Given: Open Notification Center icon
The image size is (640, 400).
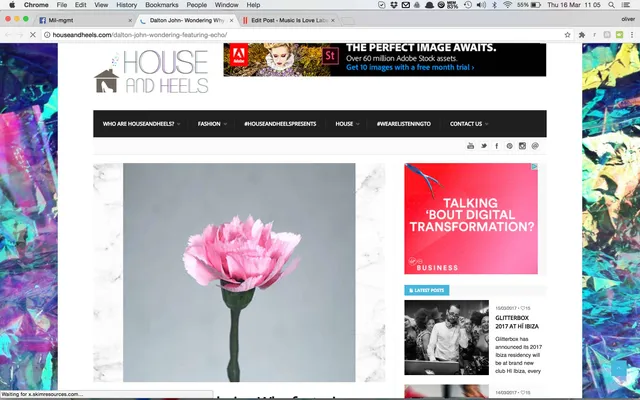Looking at the screenshot, I should click(626, 5).
